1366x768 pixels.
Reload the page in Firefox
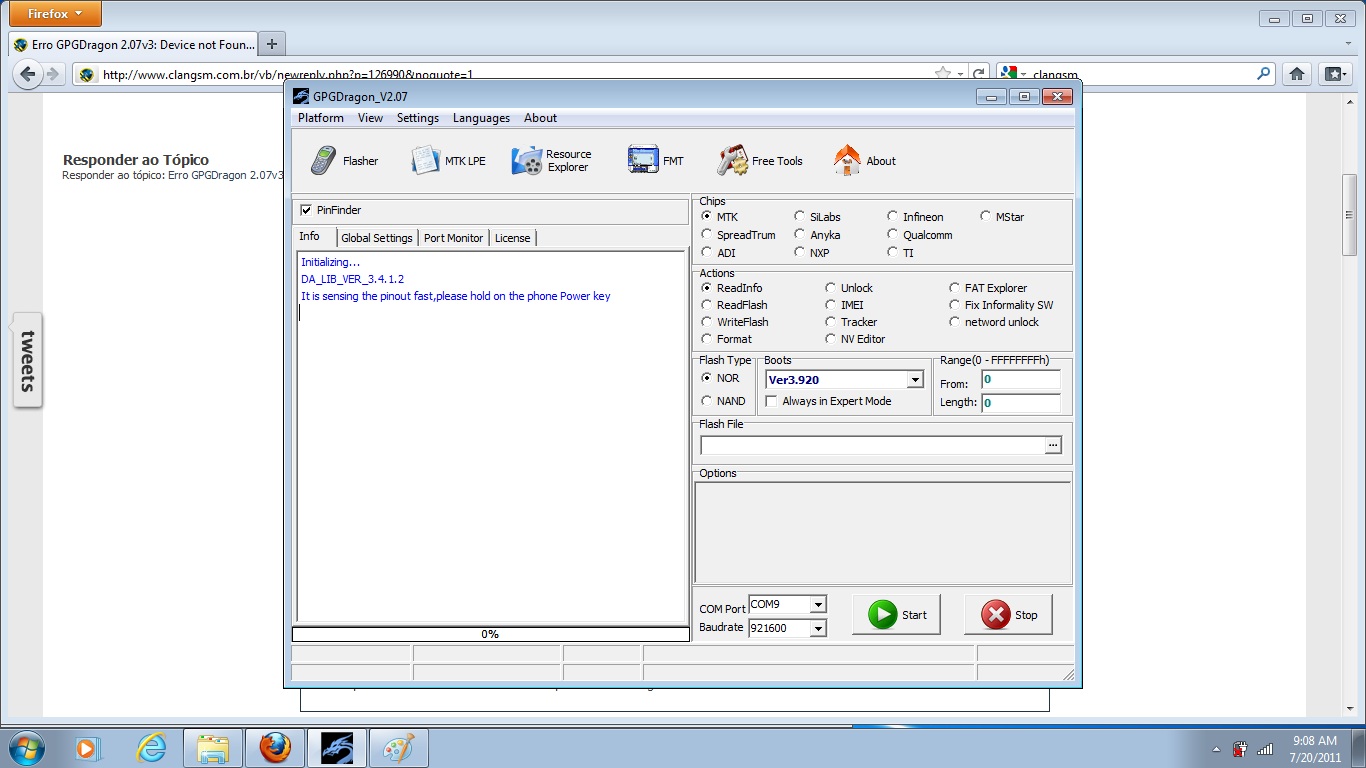point(979,74)
